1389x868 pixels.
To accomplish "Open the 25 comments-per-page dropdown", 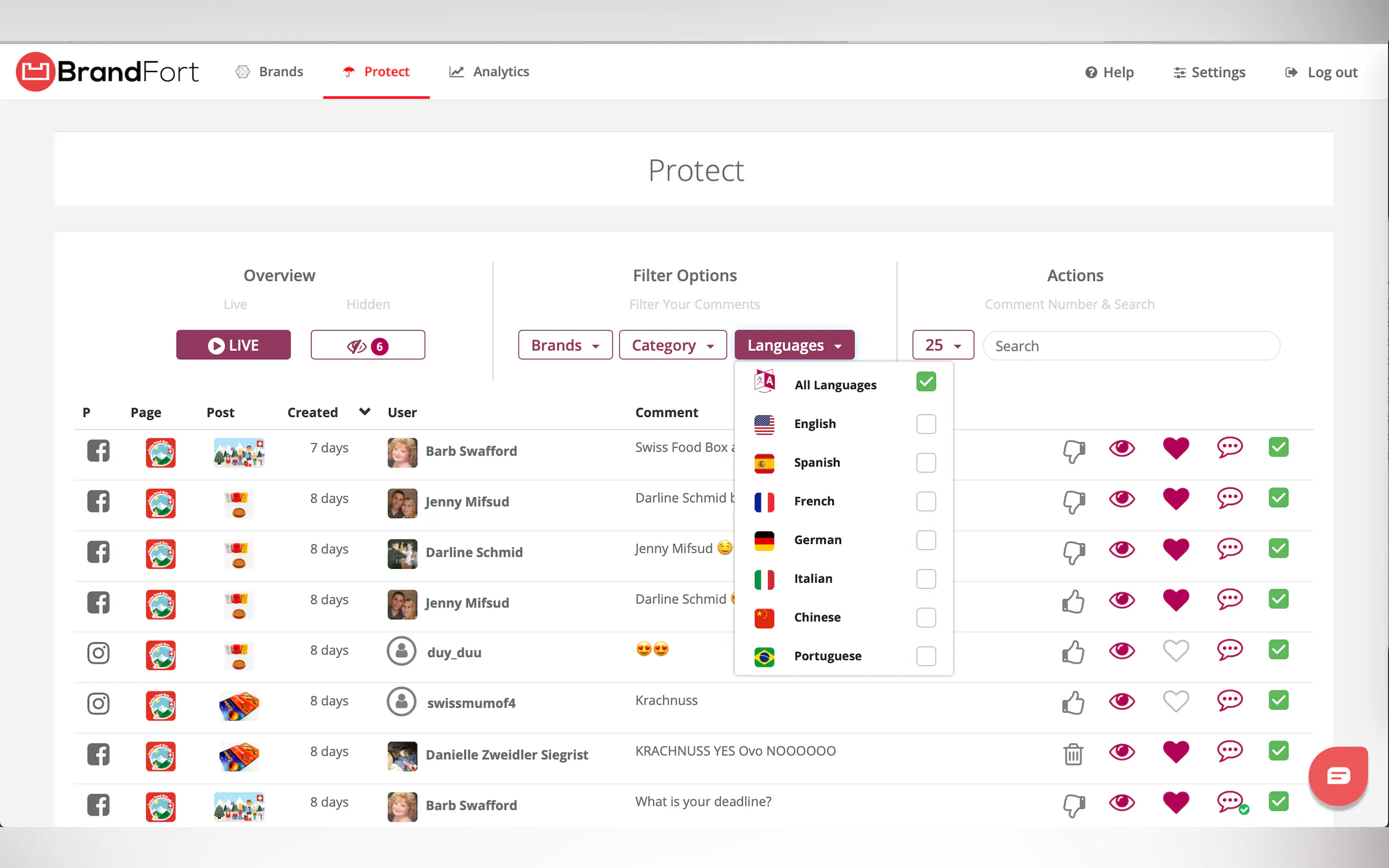I will click(x=942, y=345).
